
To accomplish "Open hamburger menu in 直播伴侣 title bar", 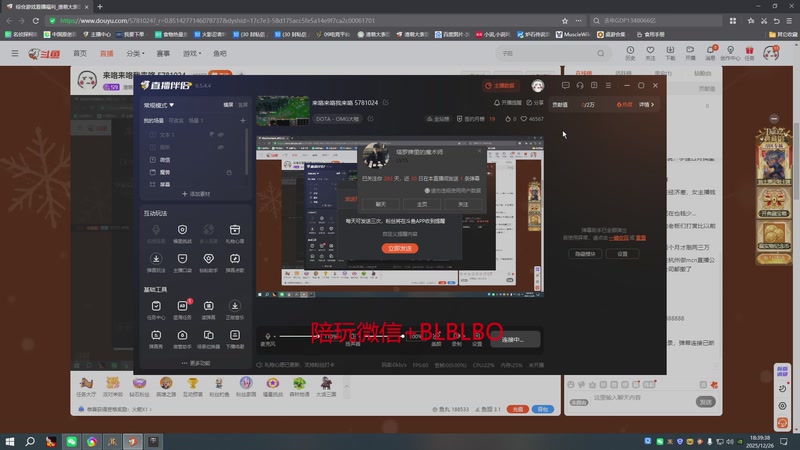I will [x=608, y=85].
